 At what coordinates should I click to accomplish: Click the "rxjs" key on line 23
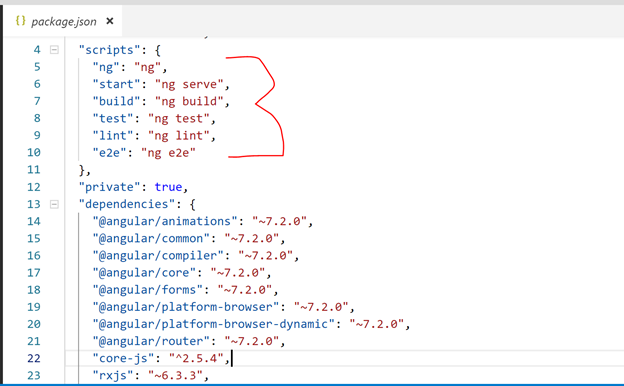[113, 375]
